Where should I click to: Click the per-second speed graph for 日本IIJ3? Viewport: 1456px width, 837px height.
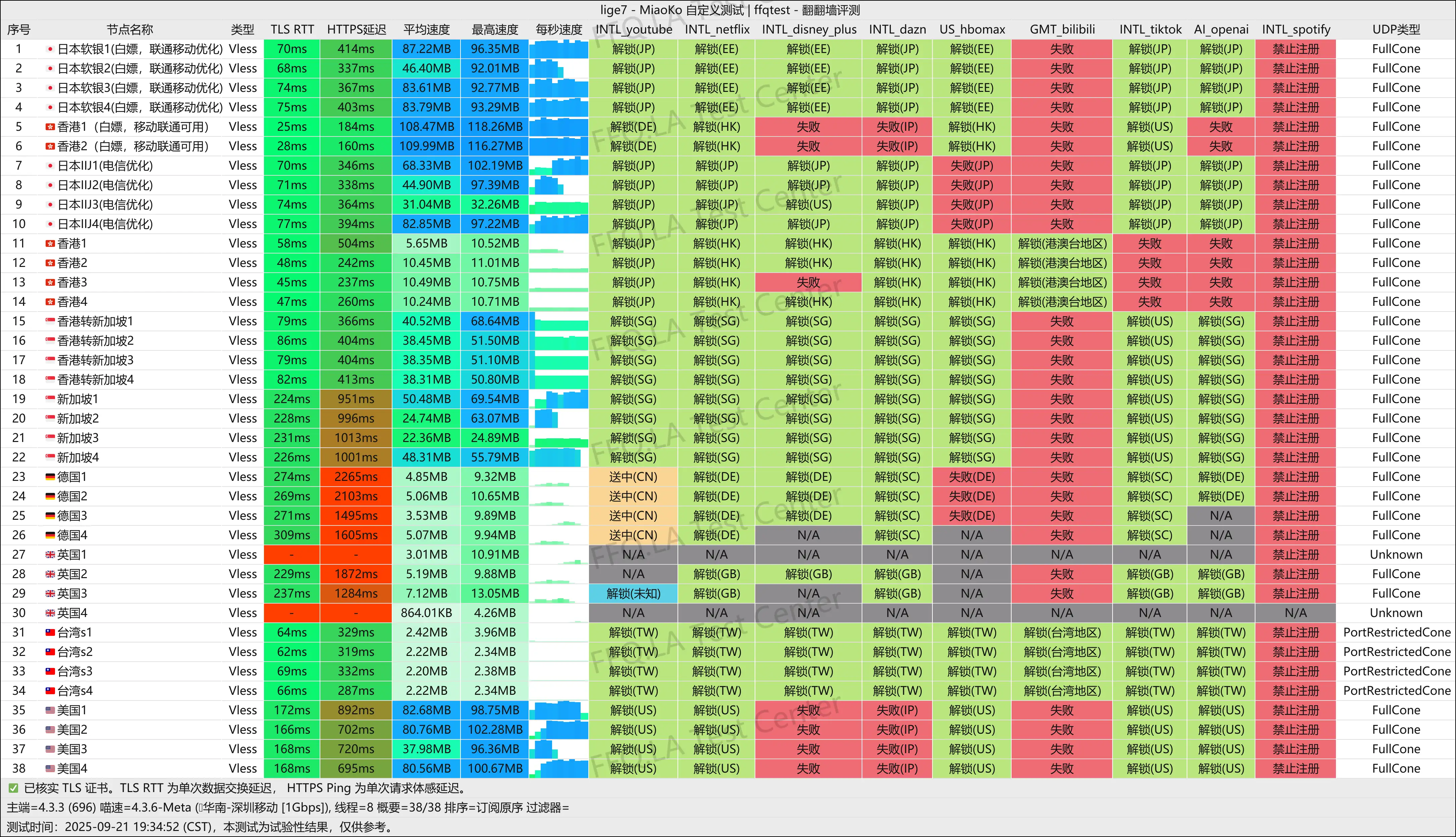559,205
